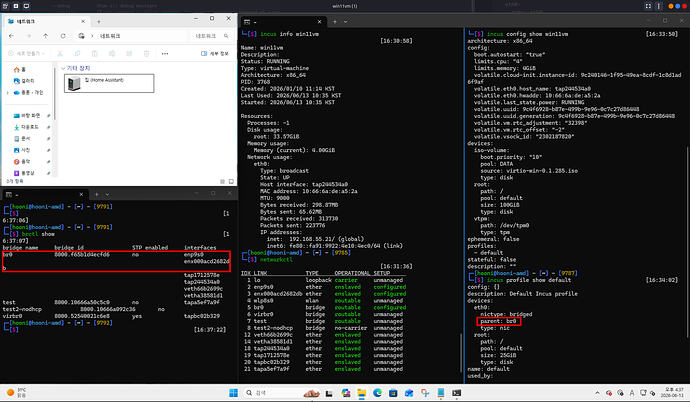Open Videos folder in Explorer sidebar

click(x=24, y=173)
